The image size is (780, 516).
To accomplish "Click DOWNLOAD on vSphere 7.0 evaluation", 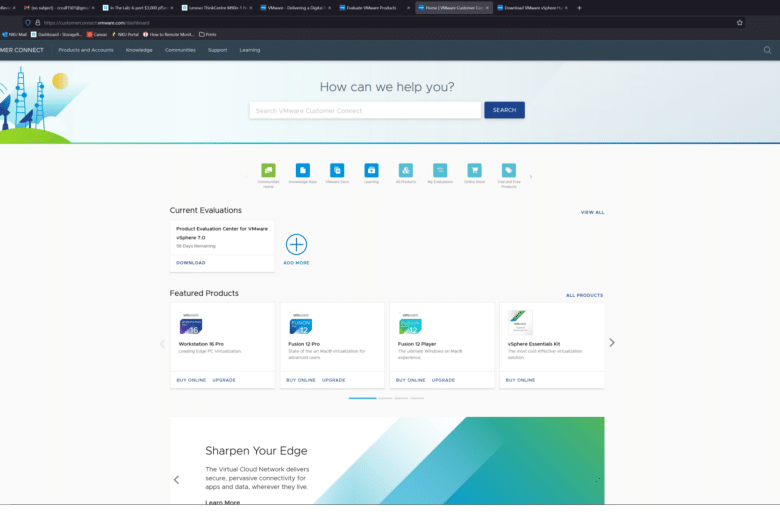I will 191,263.
